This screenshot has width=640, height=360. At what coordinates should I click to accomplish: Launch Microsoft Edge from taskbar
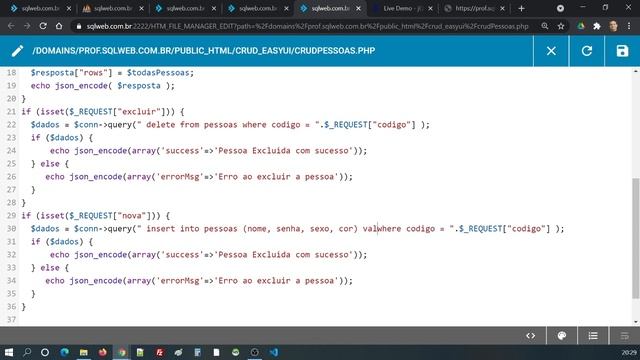(x=64, y=352)
